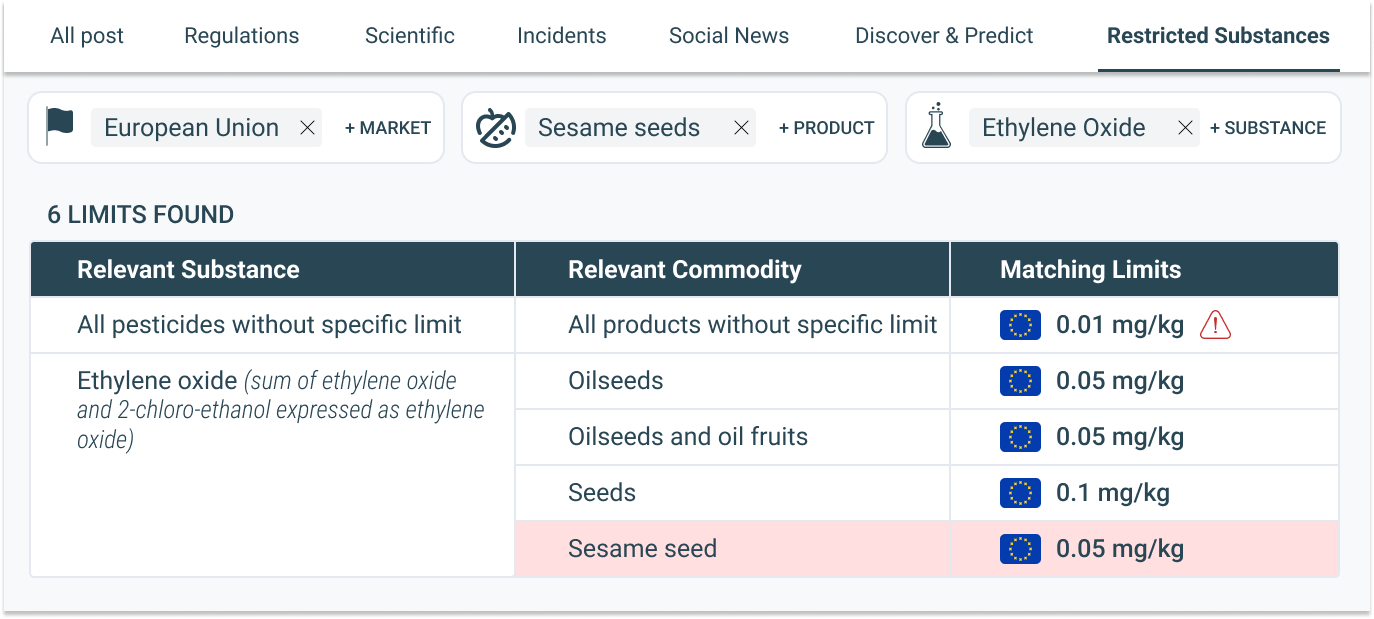Open the + SUBSTANCE filter selector
The image size is (1374, 619).
[x=1268, y=127]
